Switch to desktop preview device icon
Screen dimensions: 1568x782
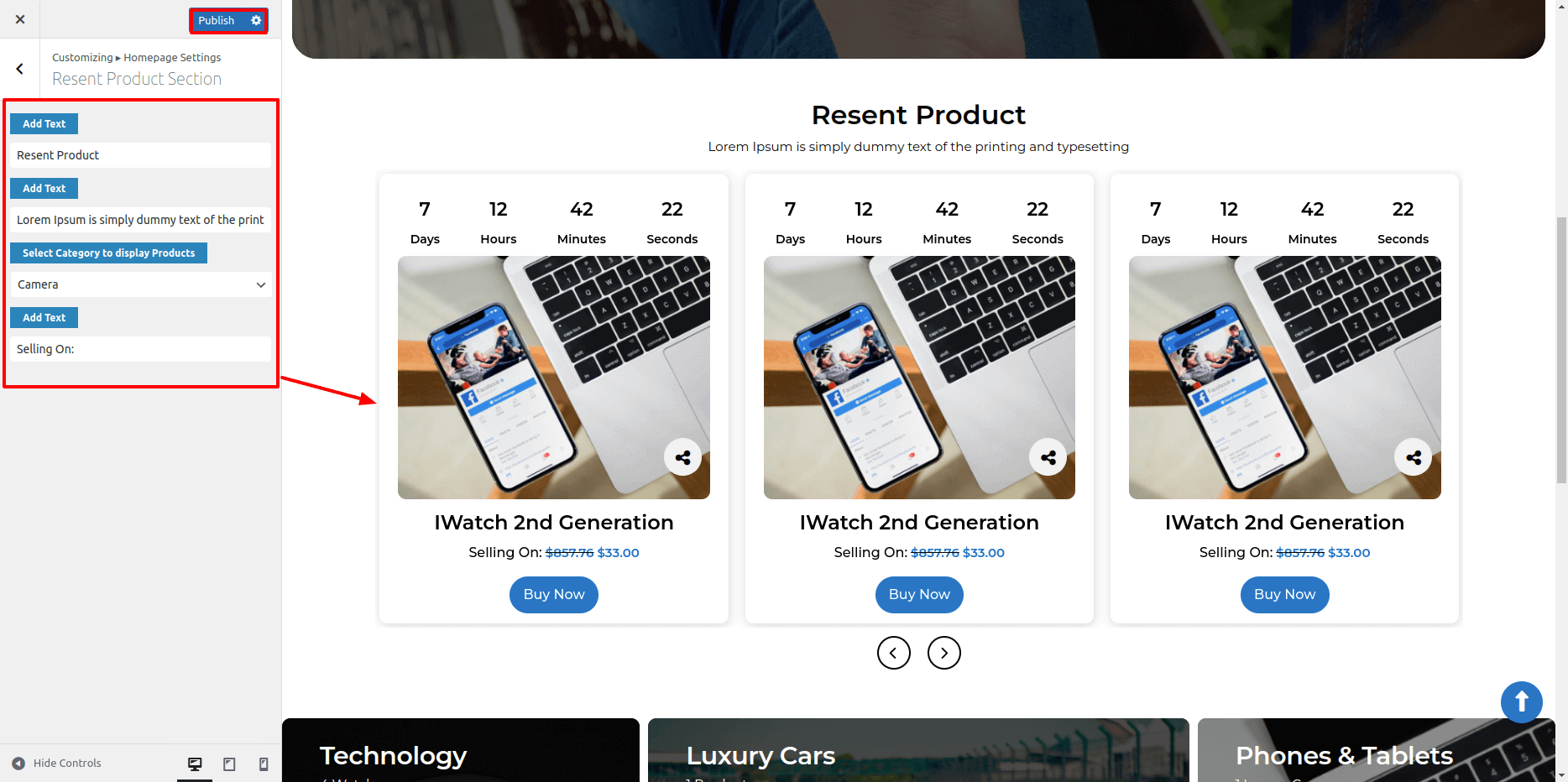point(195,764)
